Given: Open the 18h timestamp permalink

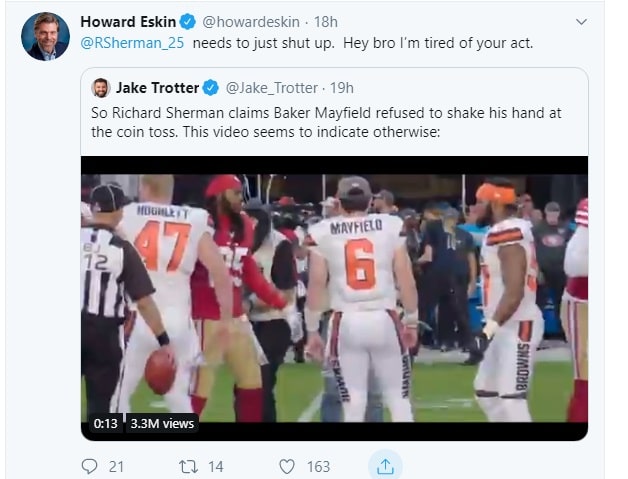Looking at the screenshot, I should (x=325, y=22).
